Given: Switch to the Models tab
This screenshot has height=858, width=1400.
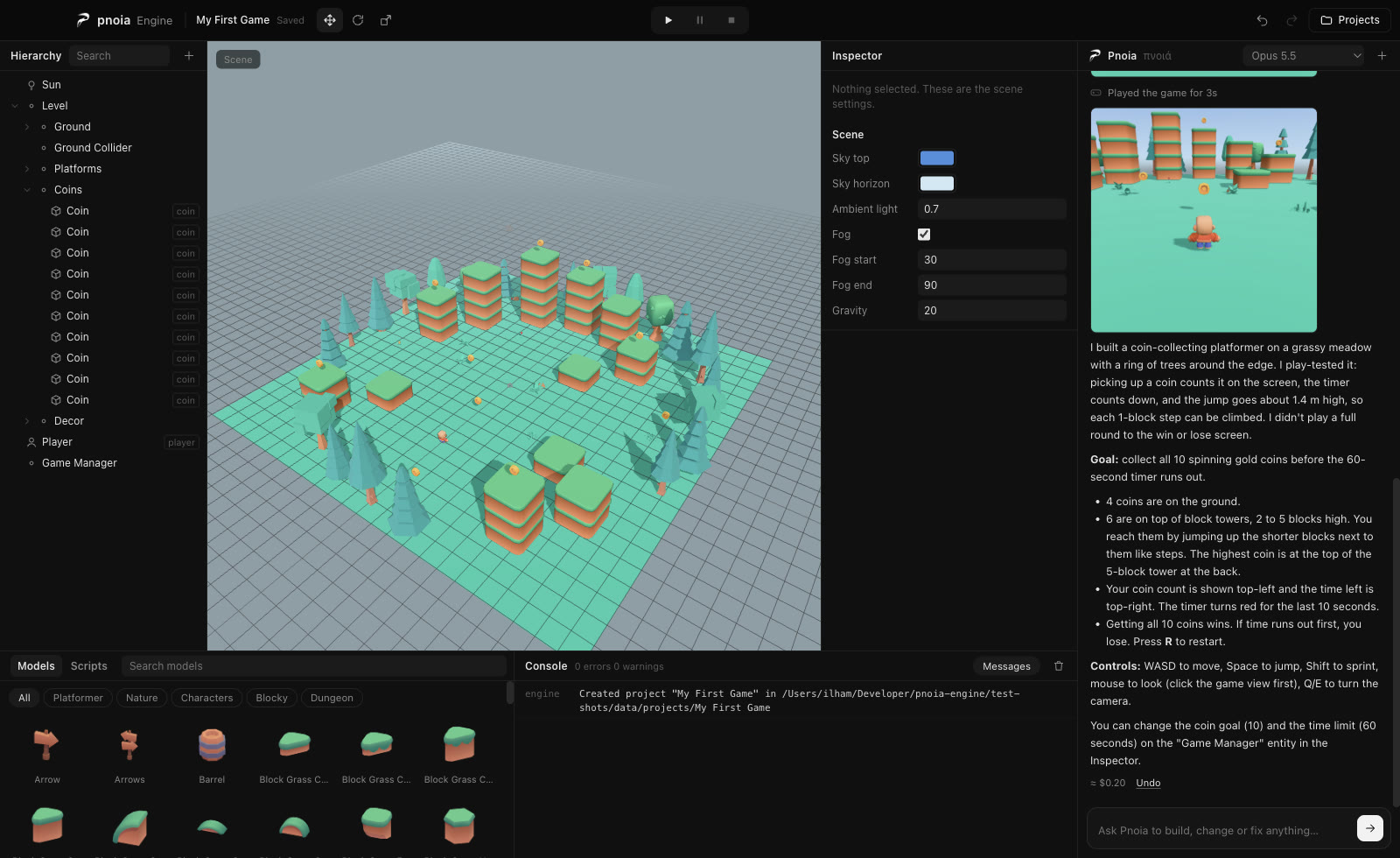Looking at the screenshot, I should (36, 666).
